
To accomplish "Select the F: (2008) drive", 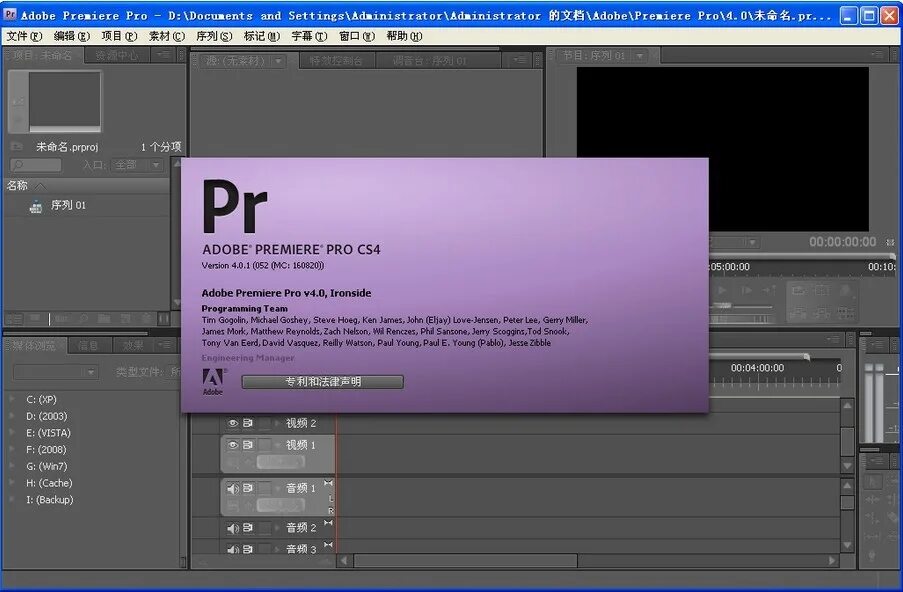I will pyautogui.click(x=46, y=449).
